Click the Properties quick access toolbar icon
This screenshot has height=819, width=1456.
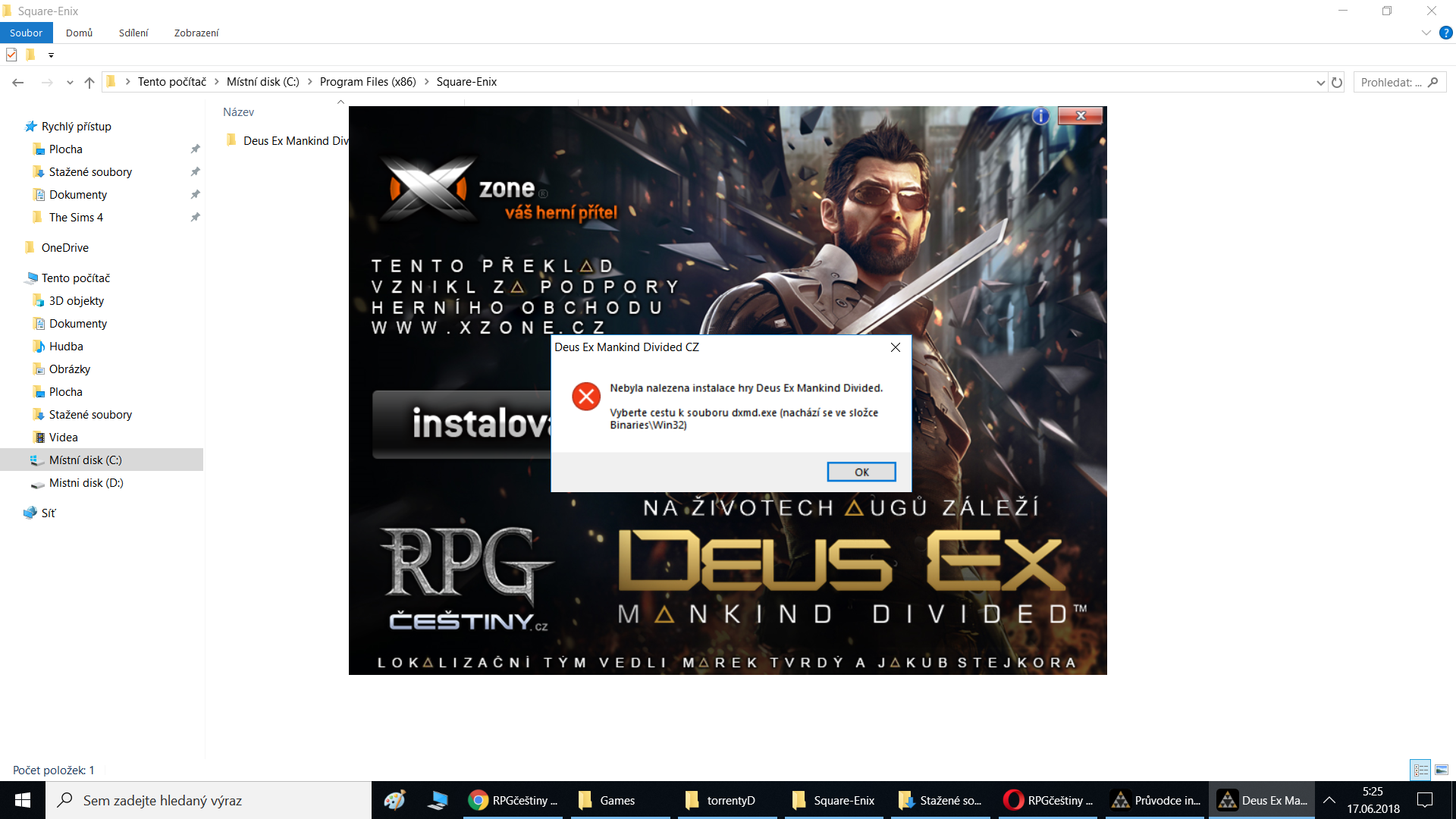click(11, 55)
